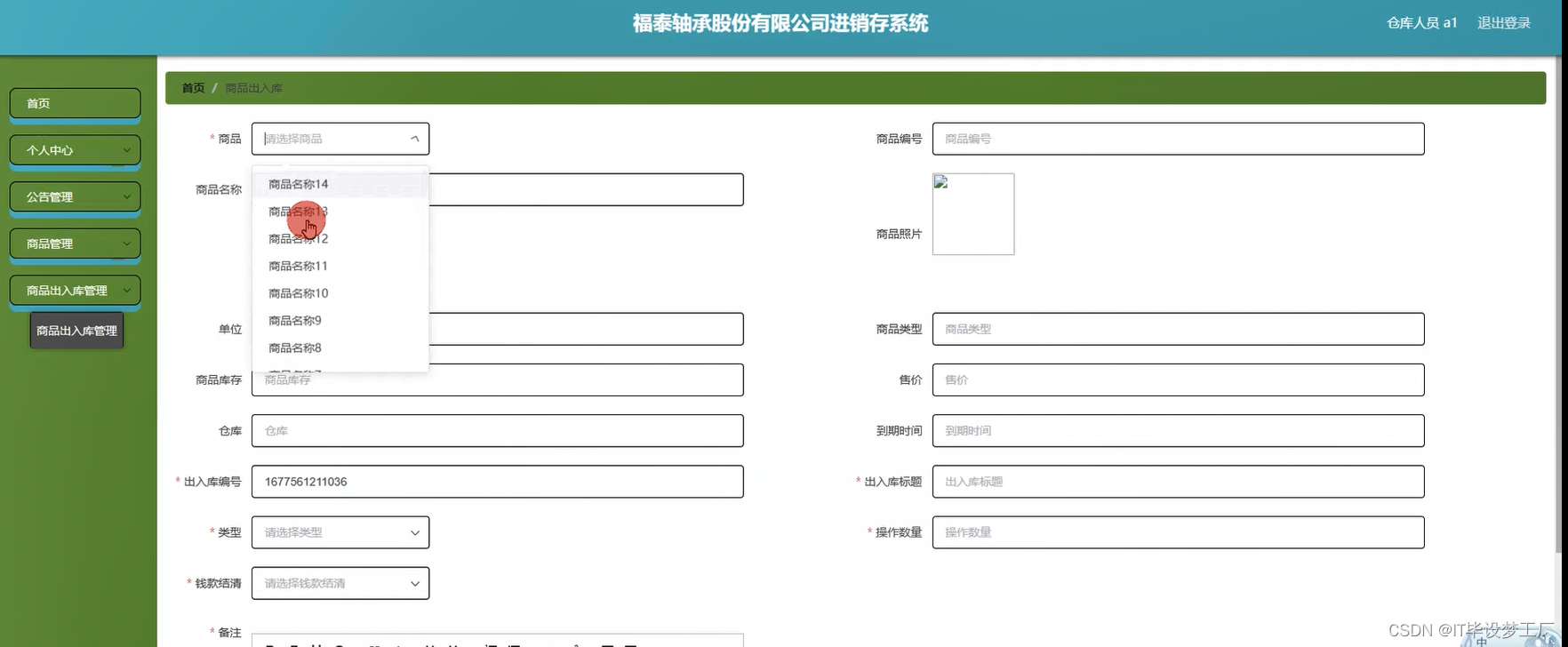This screenshot has width=1568, height=647.
Task: Click the 出入库编号 field showing 1677561211036
Action: click(498, 482)
